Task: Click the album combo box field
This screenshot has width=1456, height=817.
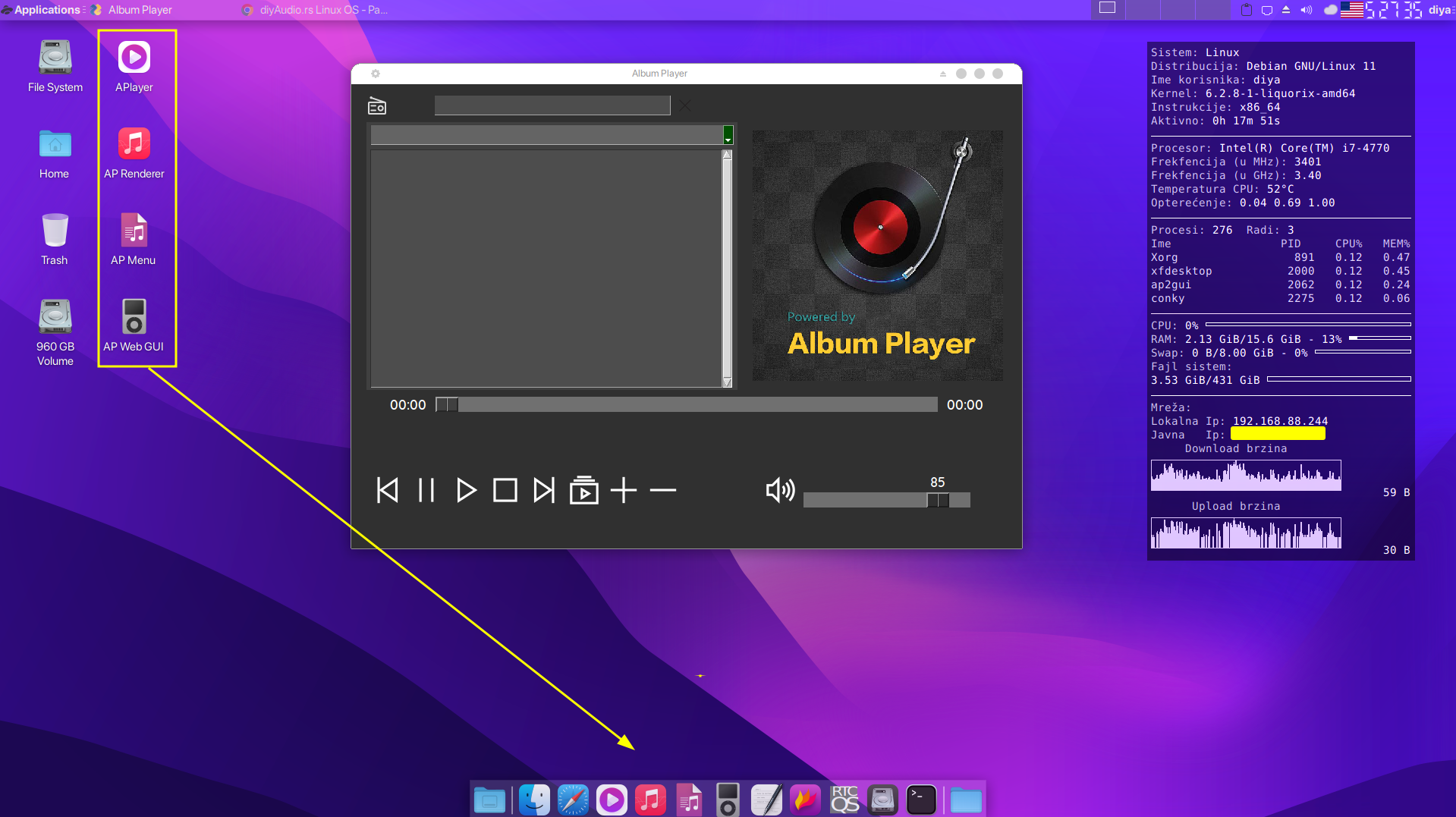Action: point(547,135)
